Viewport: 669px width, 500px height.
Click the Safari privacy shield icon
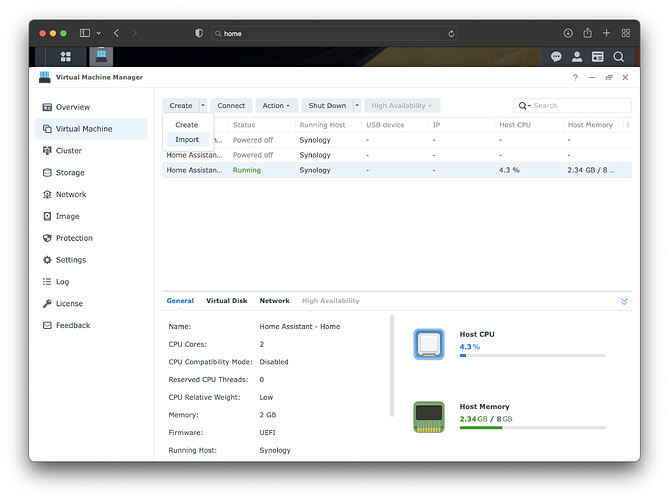pos(199,33)
